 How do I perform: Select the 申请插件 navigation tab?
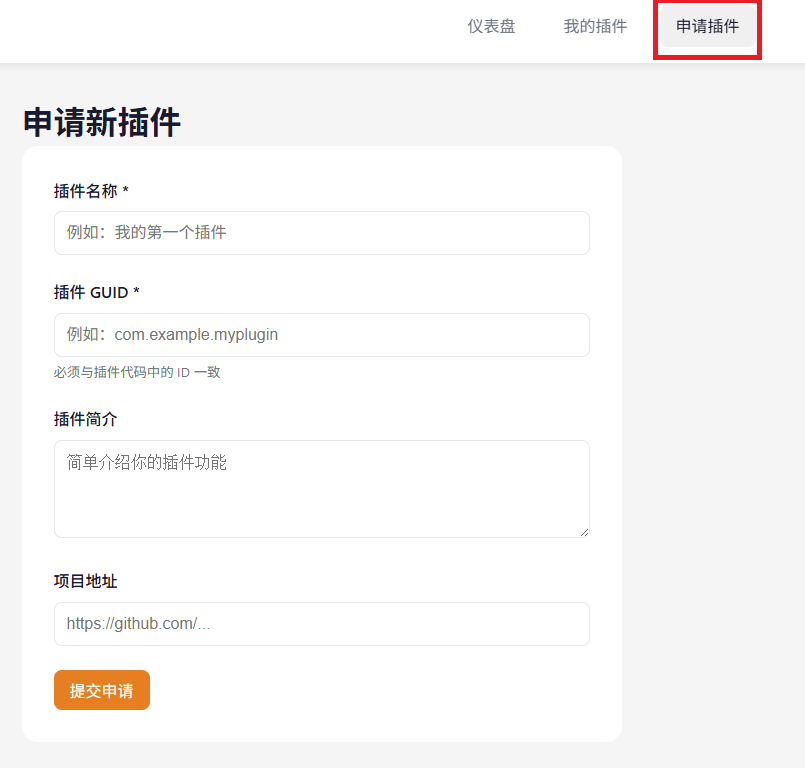point(707,27)
